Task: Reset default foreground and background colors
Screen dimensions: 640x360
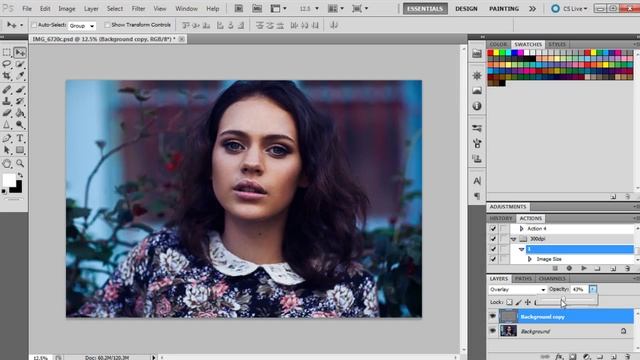Action: click(x=4, y=191)
